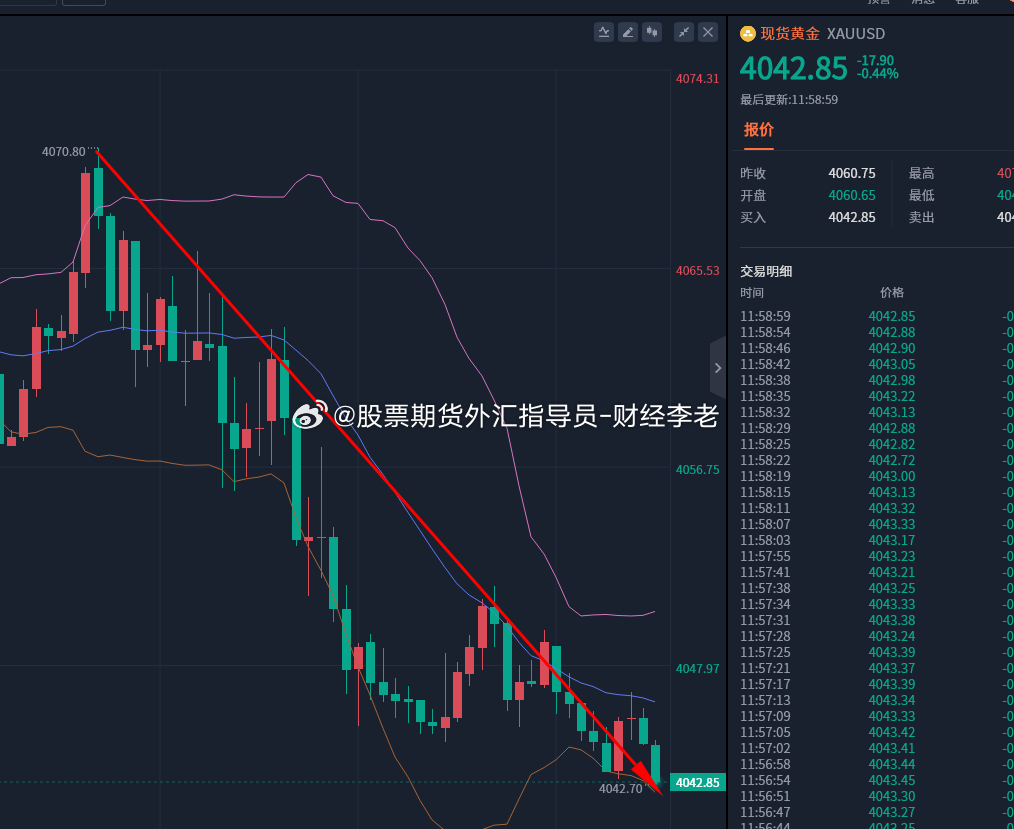The height and width of the screenshot is (829, 1014).
Task: Switch to the 报价 tab
Action: click(x=759, y=129)
